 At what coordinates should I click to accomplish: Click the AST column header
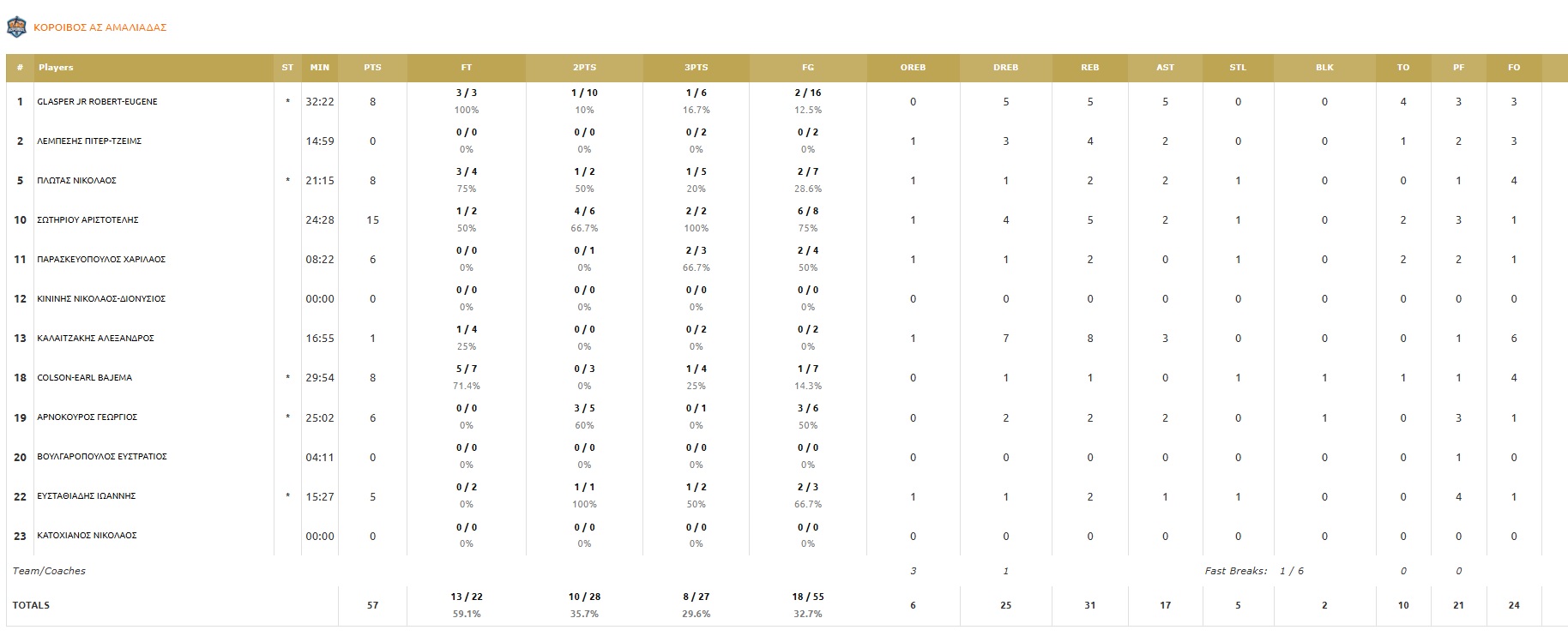1165,68
